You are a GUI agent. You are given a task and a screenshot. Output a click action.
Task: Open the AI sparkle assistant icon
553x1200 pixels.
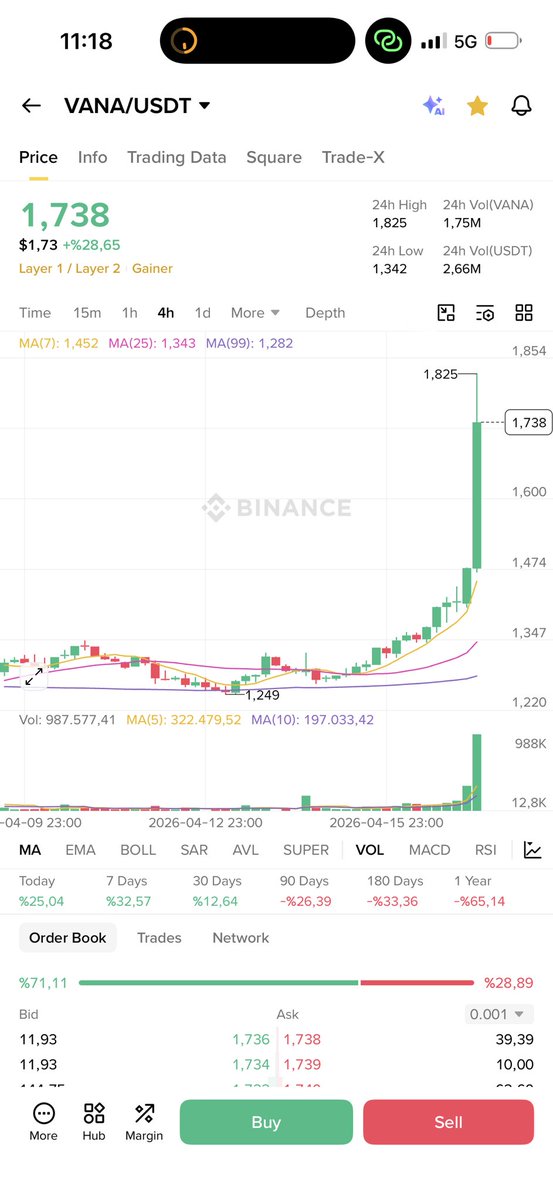433,105
